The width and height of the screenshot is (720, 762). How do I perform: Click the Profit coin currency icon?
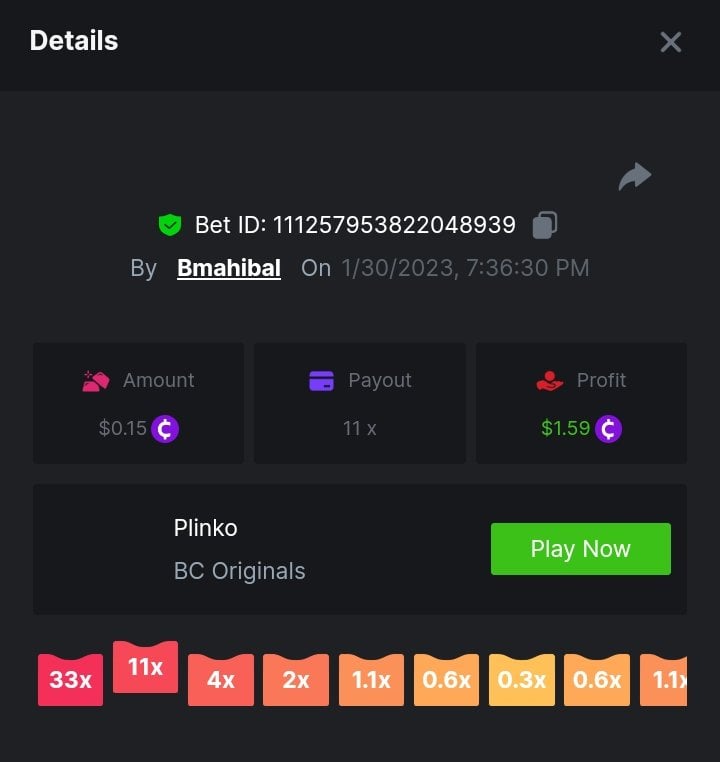pos(608,429)
